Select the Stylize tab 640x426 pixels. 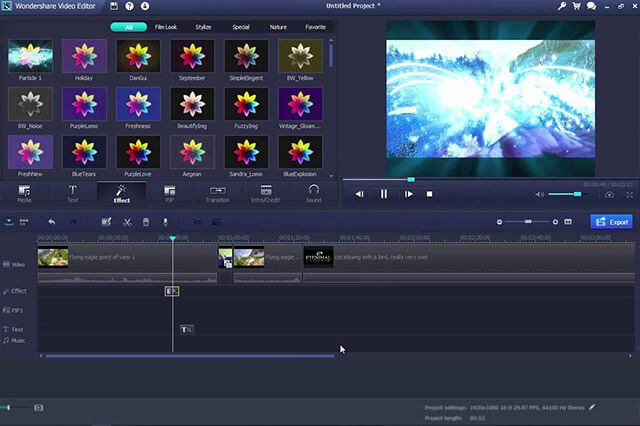[203, 27]
